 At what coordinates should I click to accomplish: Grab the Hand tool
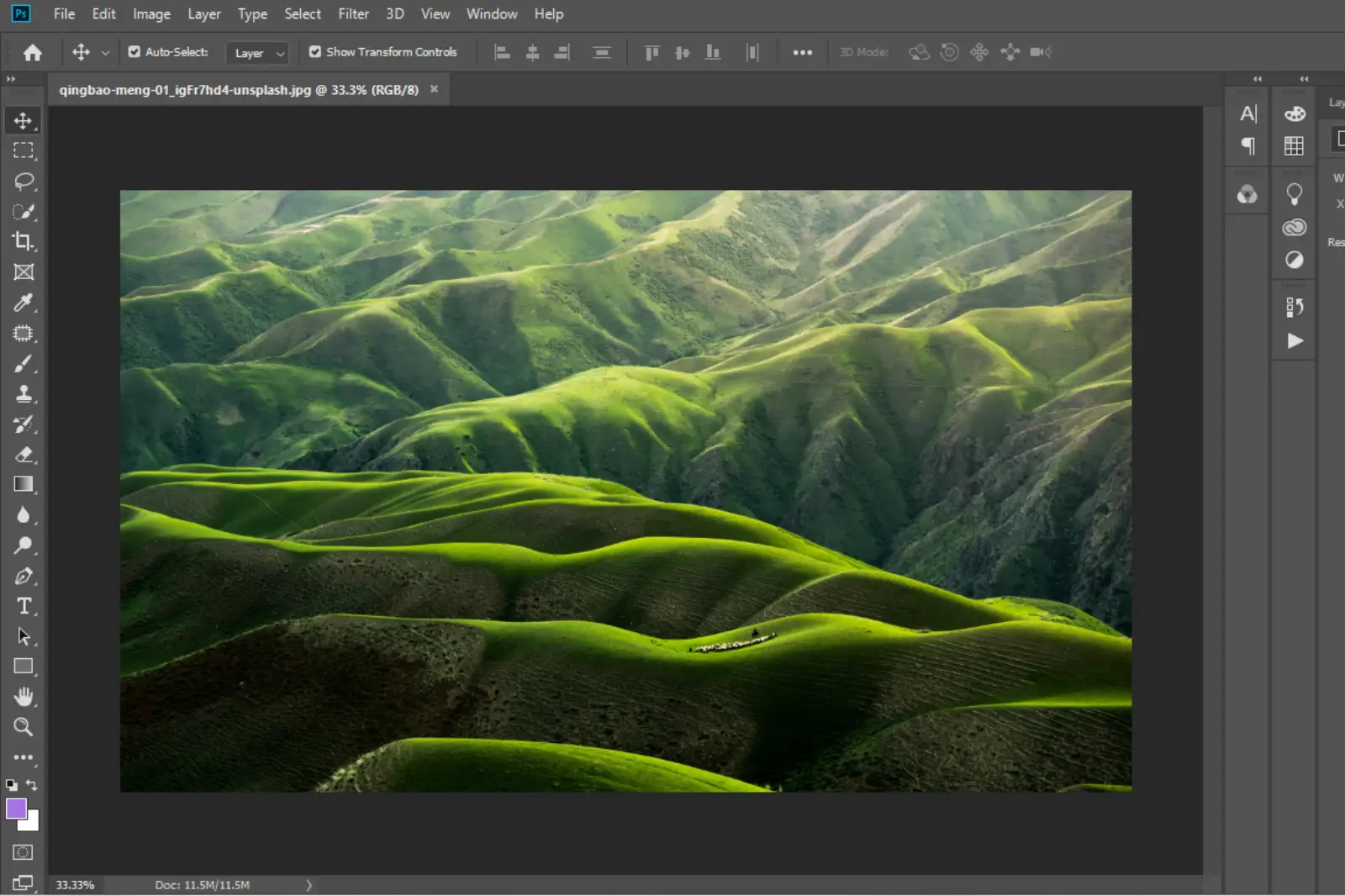(24, 696)
